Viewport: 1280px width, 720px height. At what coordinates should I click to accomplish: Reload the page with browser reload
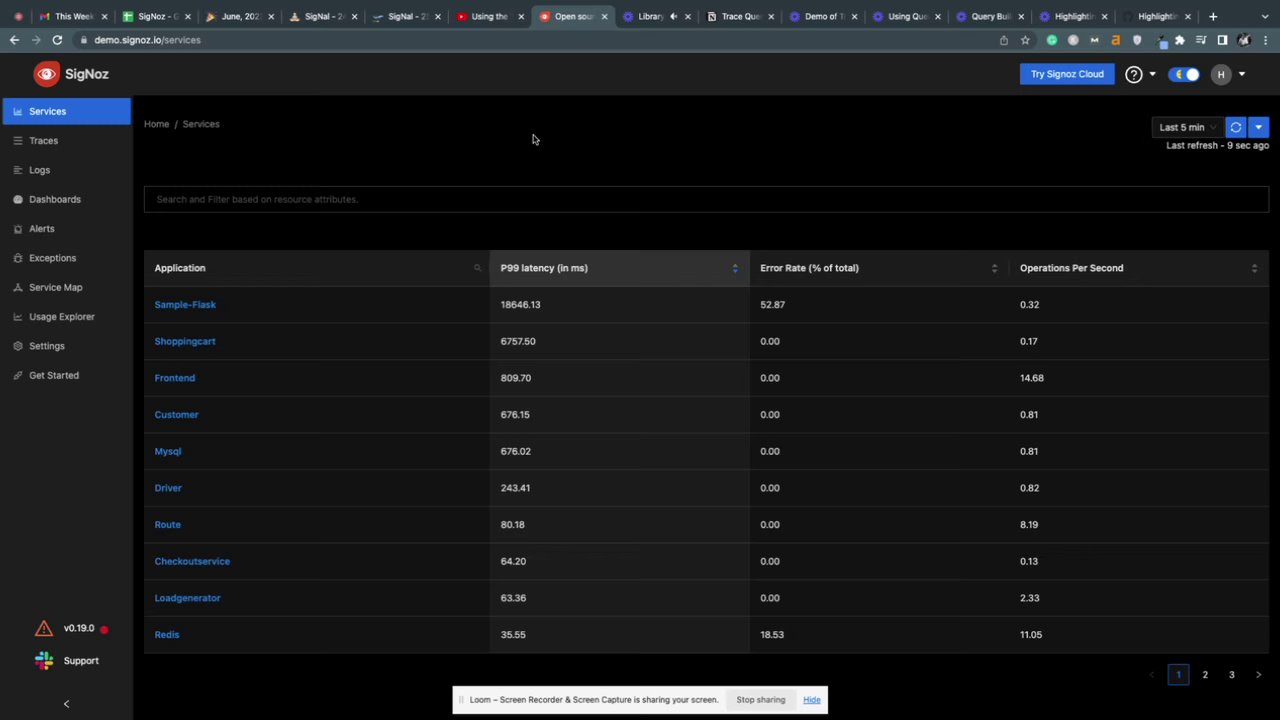coord(57,40)
